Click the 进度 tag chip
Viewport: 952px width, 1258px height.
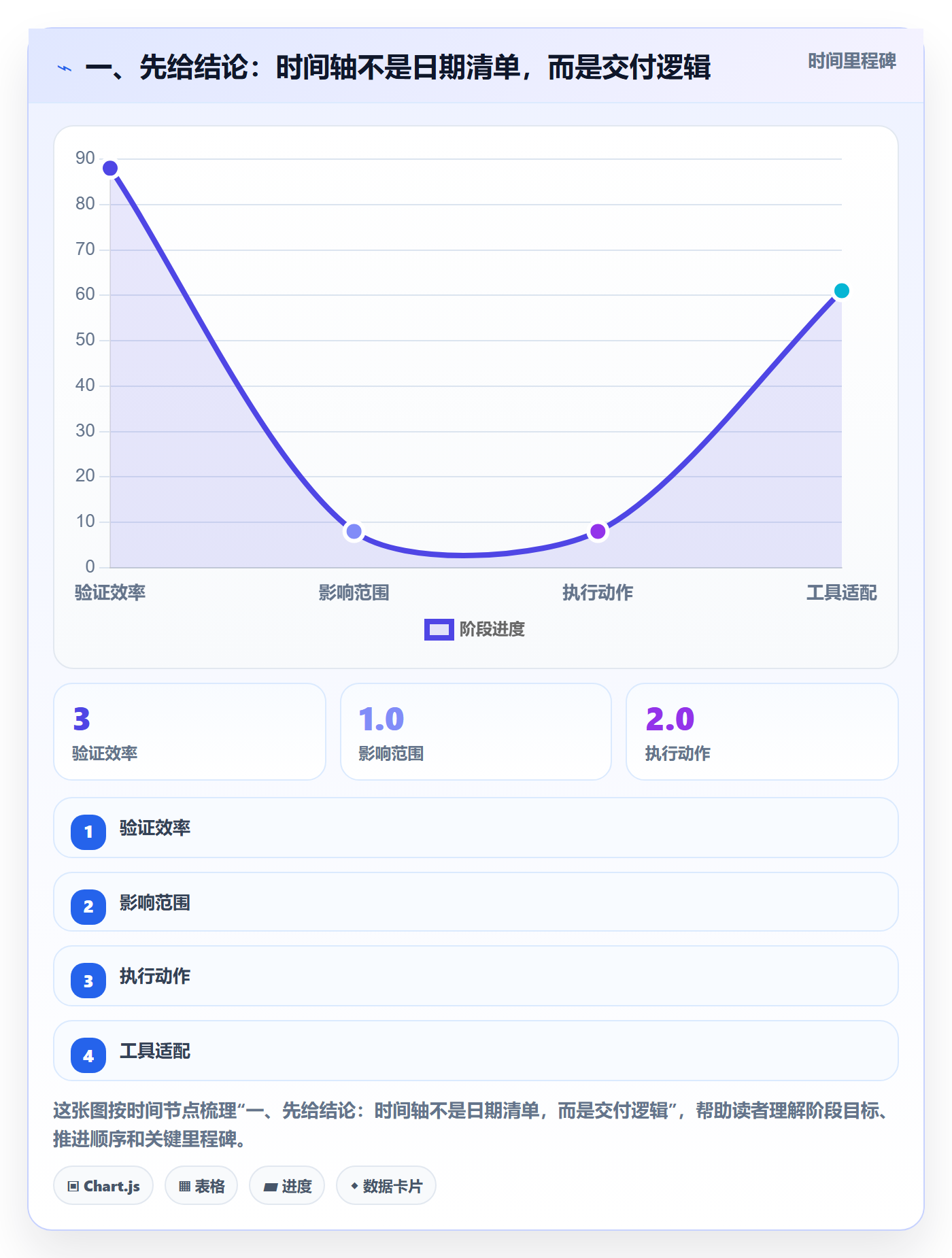(287, 1186)
